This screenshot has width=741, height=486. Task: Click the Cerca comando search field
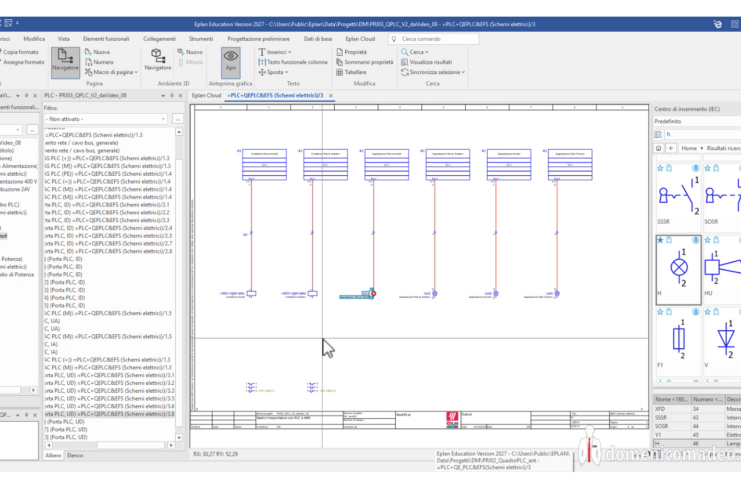433,39
